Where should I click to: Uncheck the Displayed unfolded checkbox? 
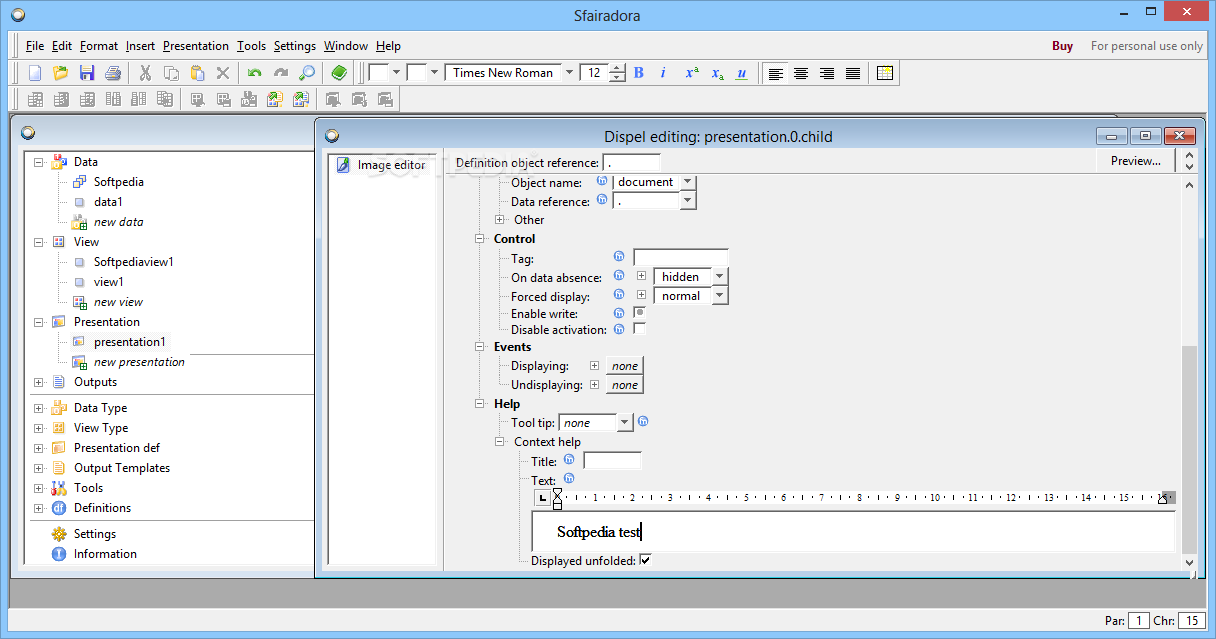coord(645,560)
